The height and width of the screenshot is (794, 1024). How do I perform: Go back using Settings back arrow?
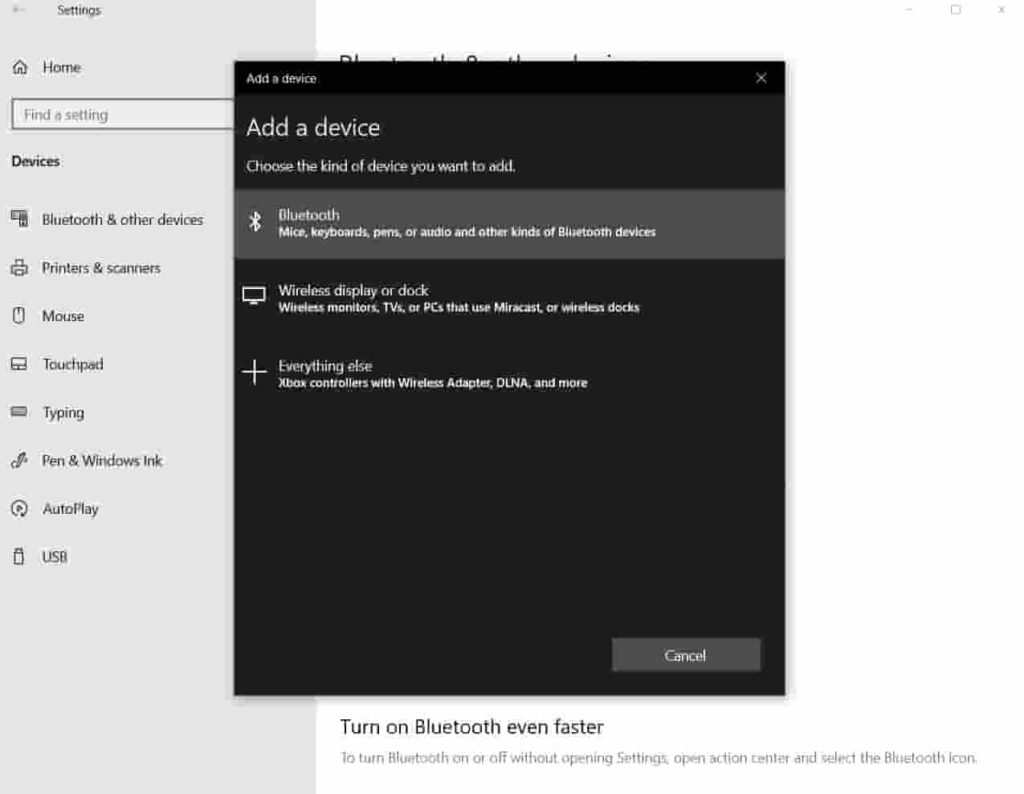pos(18,10)
